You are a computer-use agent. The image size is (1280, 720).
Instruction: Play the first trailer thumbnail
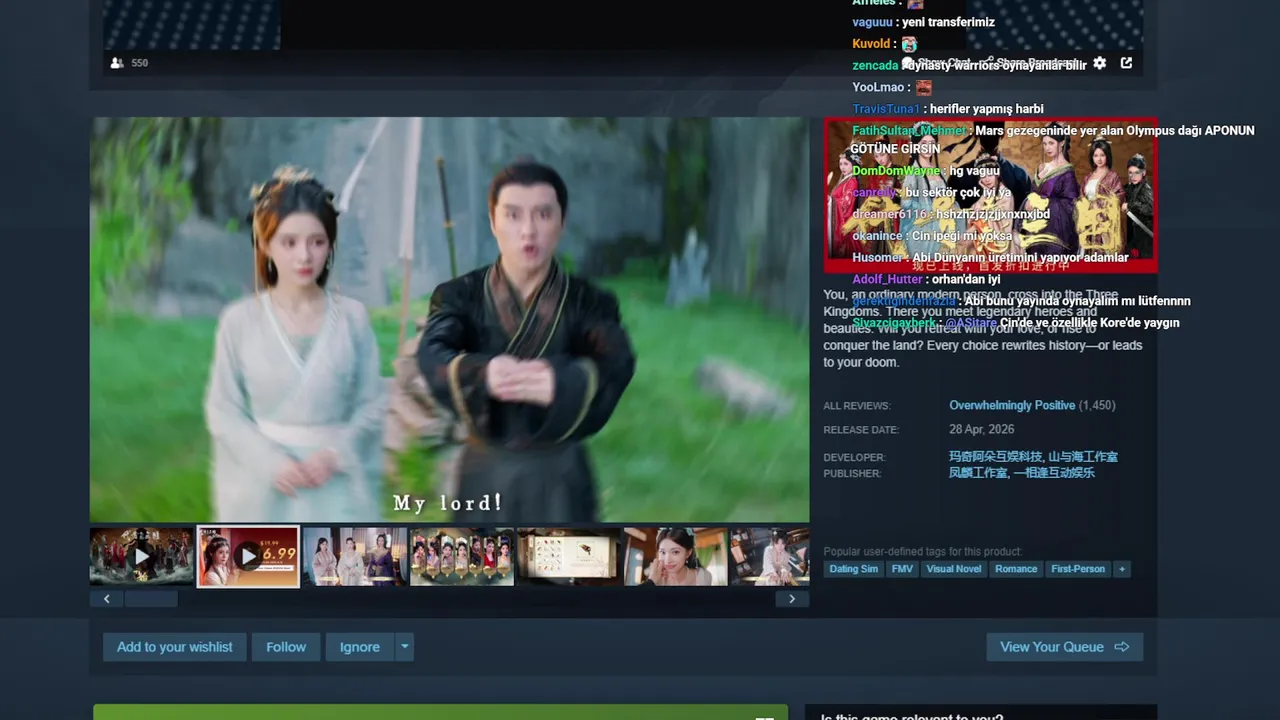coord(141,556)
